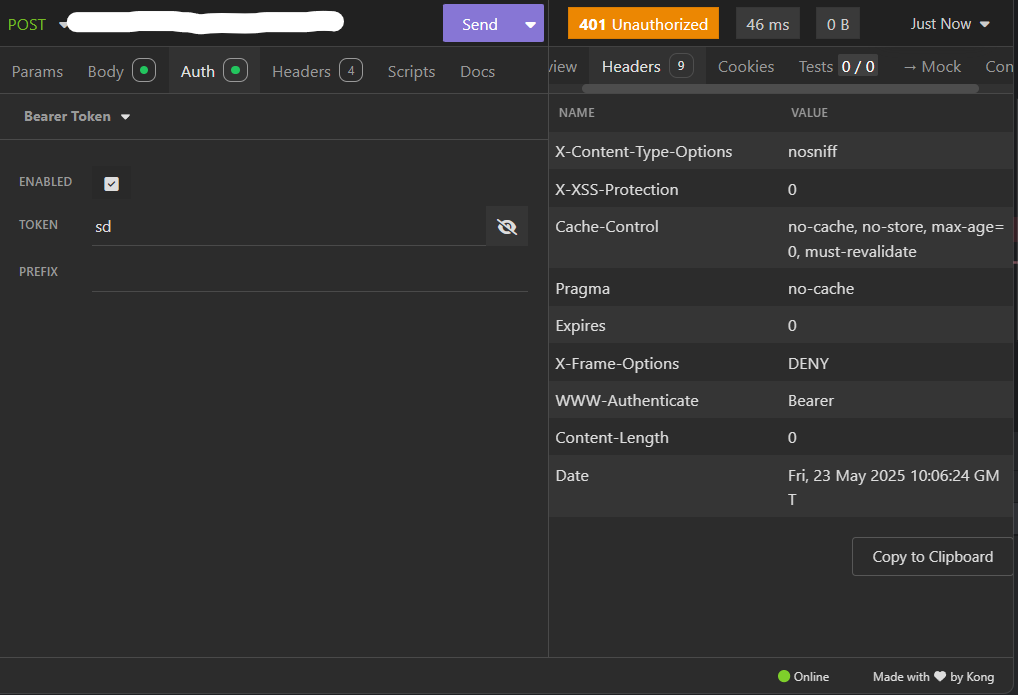The image size is (1018, 695).
Task: Click Made with heart by Kong
Action: click(933, 676)
